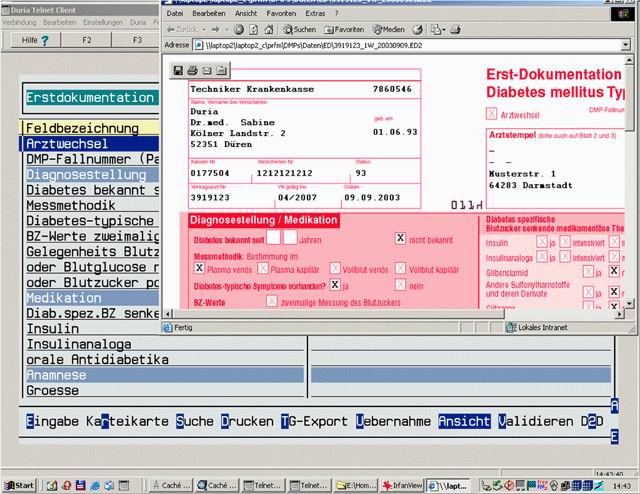
Task: Click the Suchen search toolbar button
Action: [298, 30]
